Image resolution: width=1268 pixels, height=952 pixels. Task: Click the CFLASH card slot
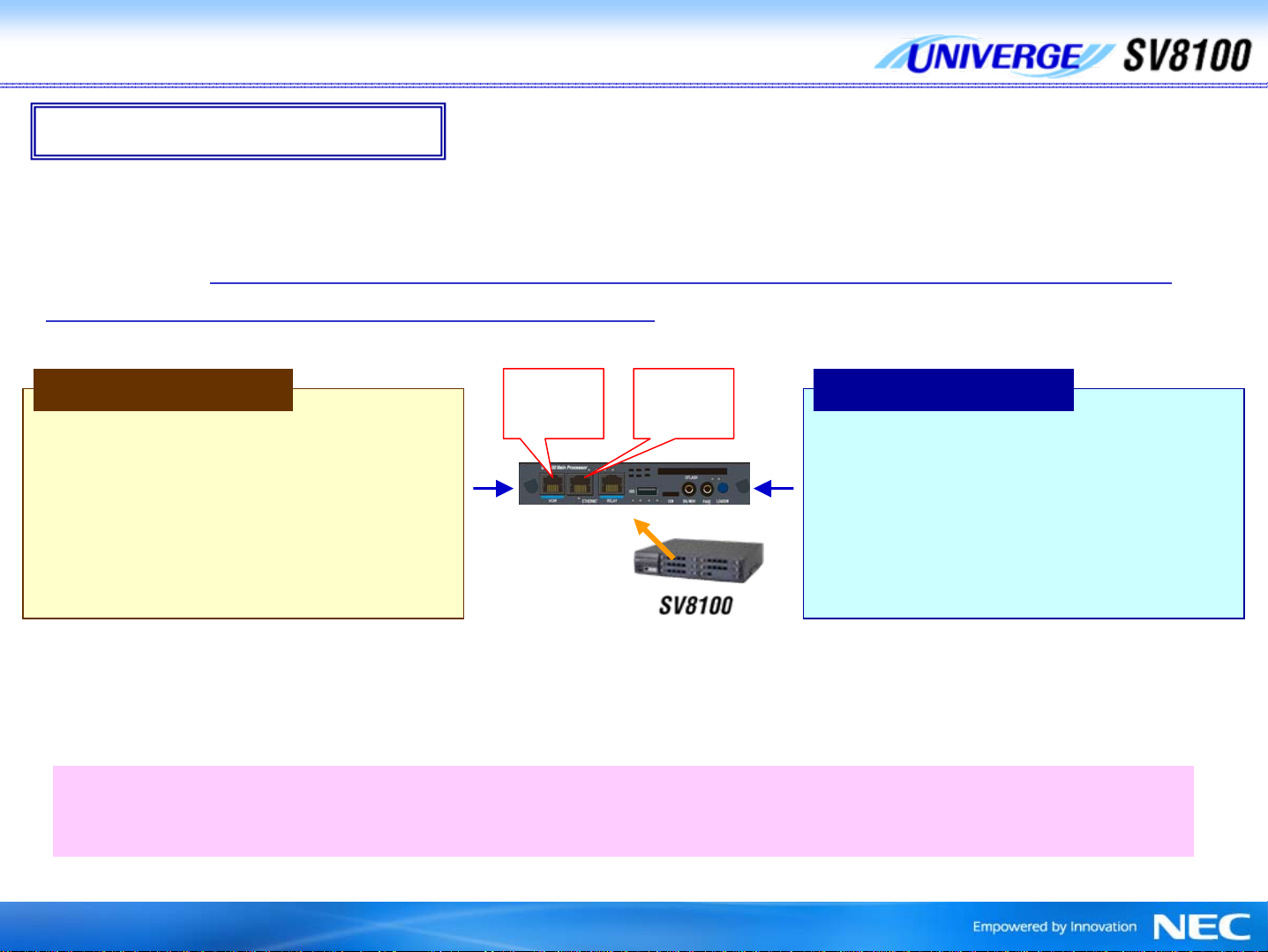pos(692,471)
